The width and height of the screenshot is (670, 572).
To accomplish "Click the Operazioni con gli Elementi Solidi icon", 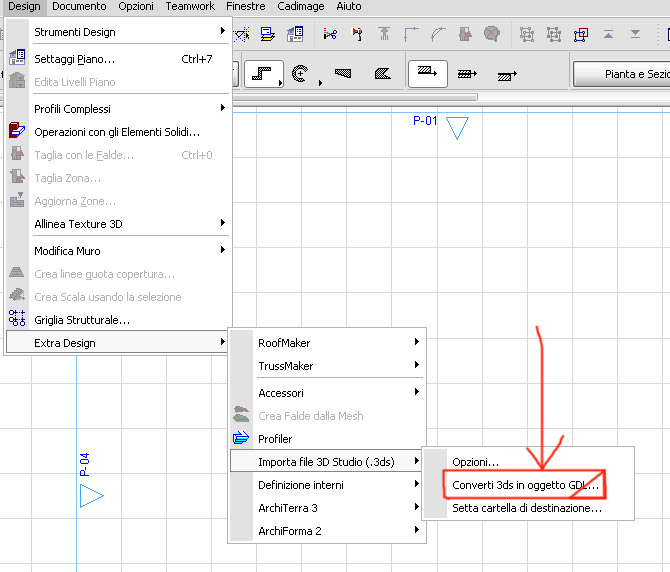I will point(16,132).
